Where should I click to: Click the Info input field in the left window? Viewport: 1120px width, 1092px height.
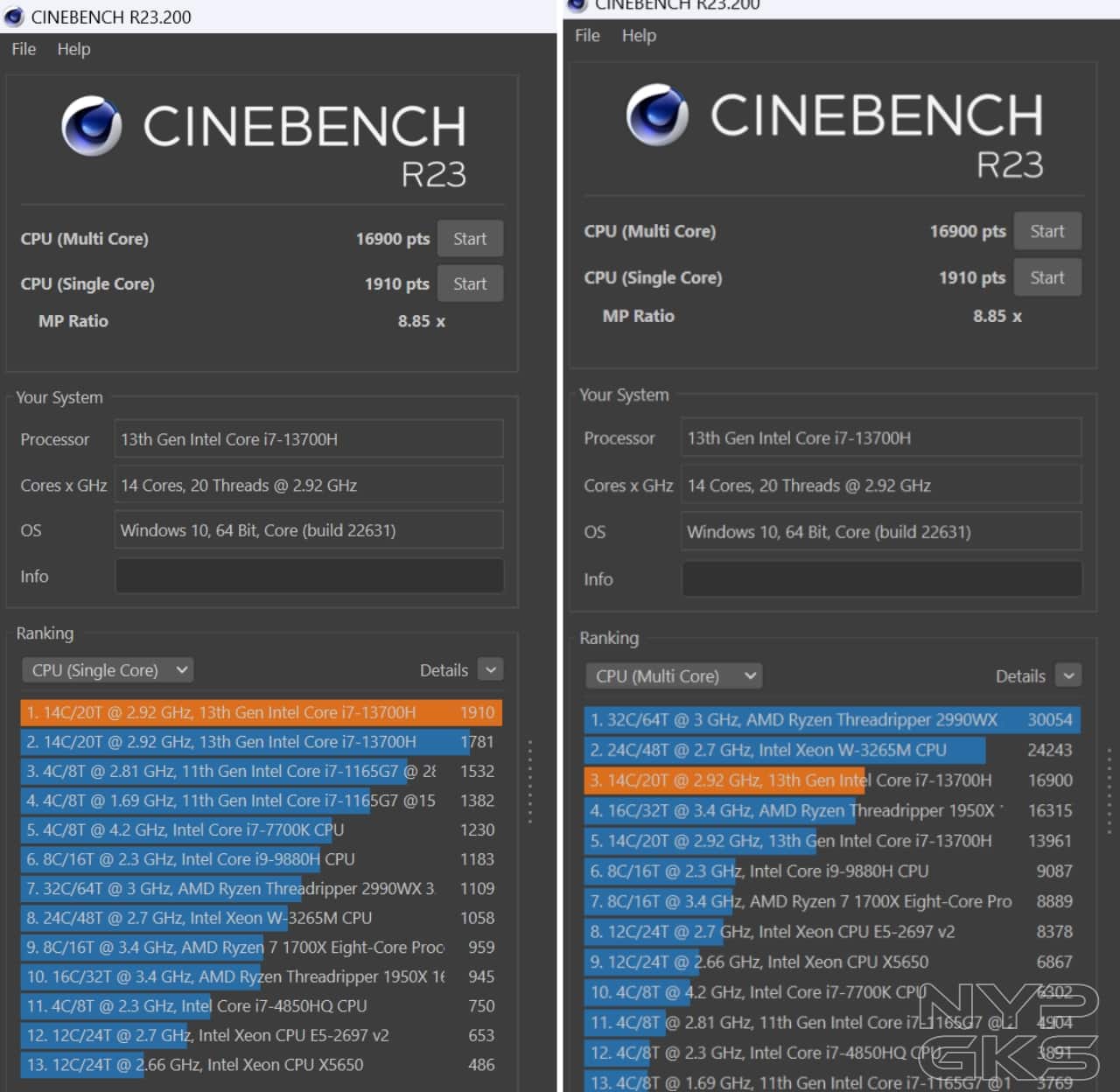(x=309, y=576)
